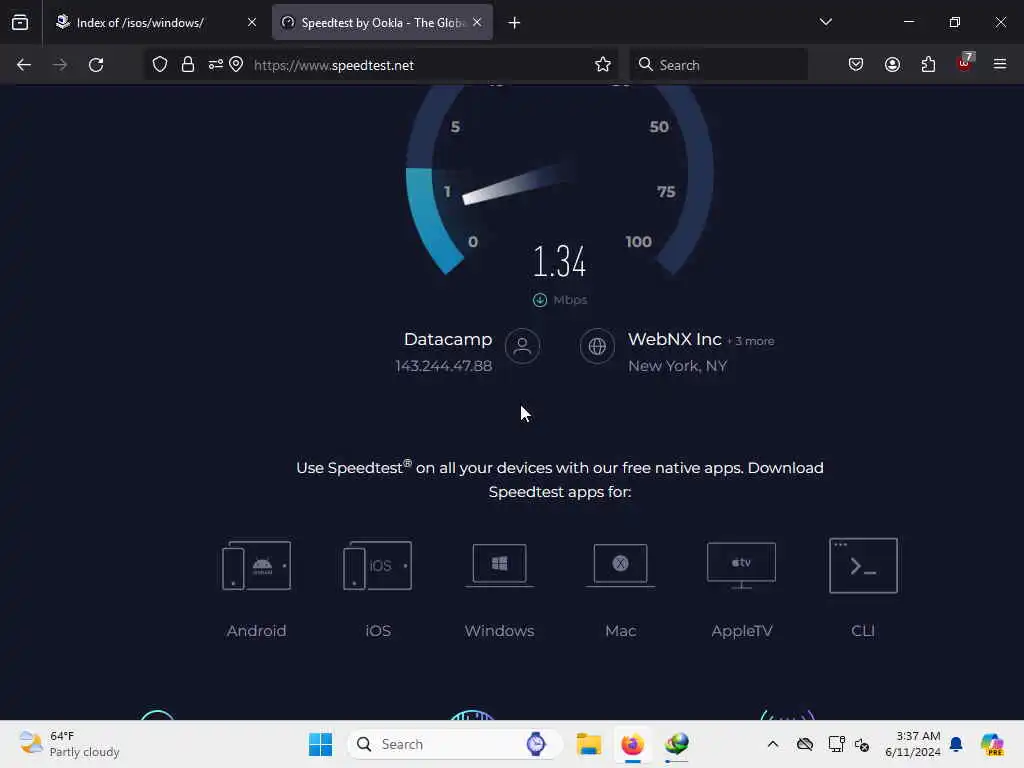1024x768 pixels.
Task: Open tracking protection shield icon
Action: pos(160,65)
